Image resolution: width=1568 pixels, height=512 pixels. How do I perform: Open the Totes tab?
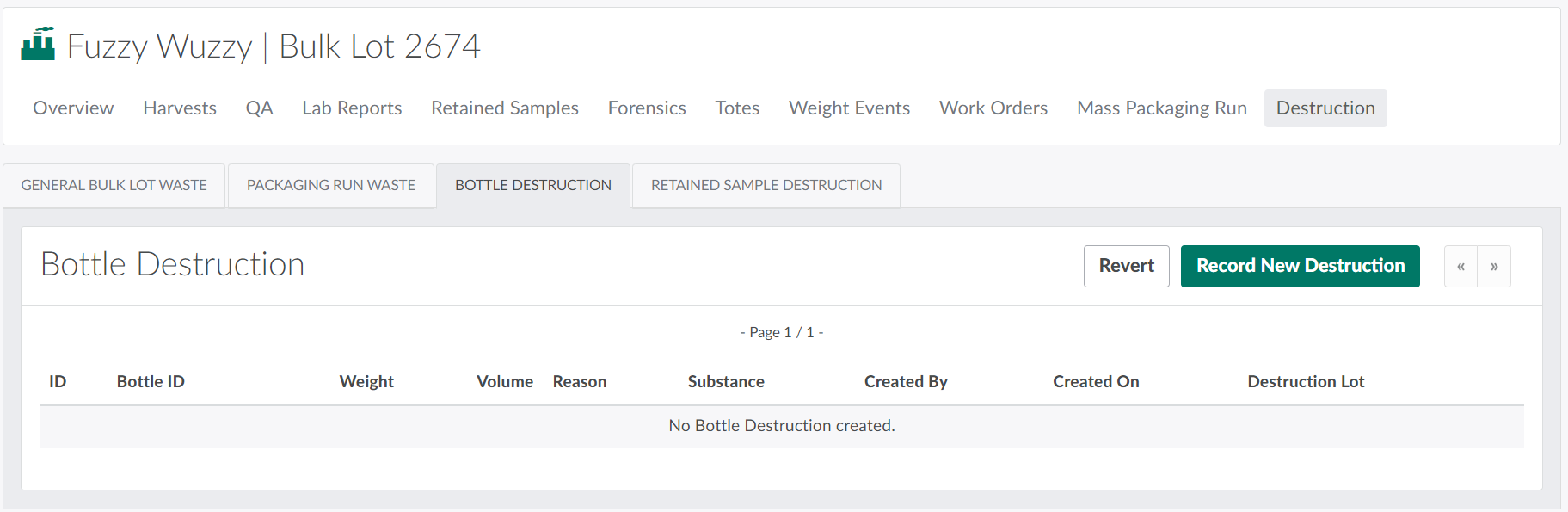(x=737, y=108)
